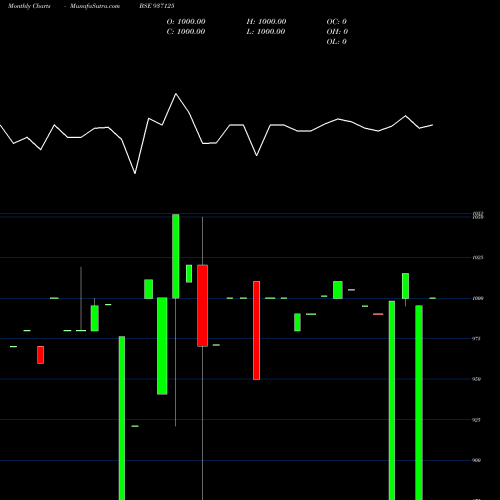The width and height of the screenshot is (500, 500).
Task: Select the open value 'O: 1000.00'
Action: pos(186,22)
